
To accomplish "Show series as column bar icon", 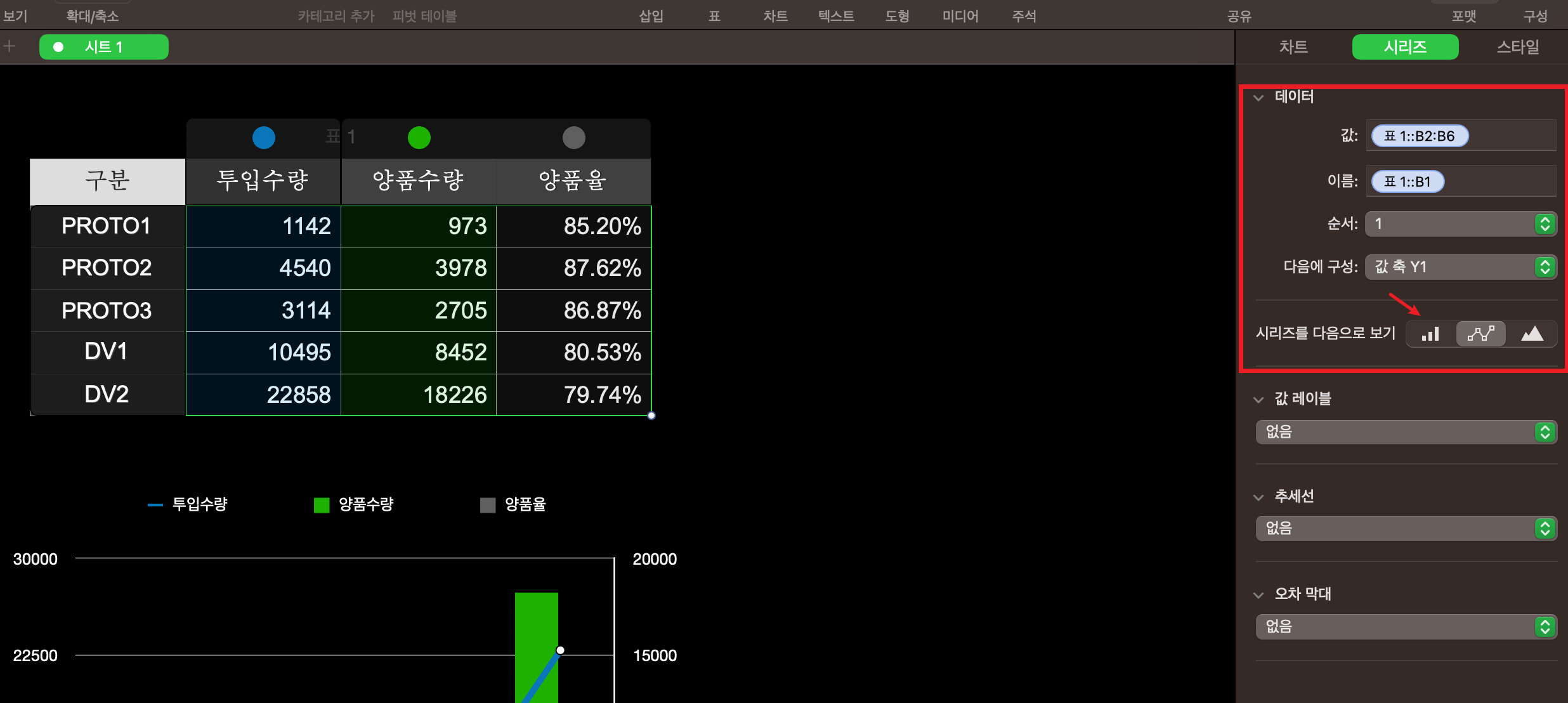I will click(1430, 334).
